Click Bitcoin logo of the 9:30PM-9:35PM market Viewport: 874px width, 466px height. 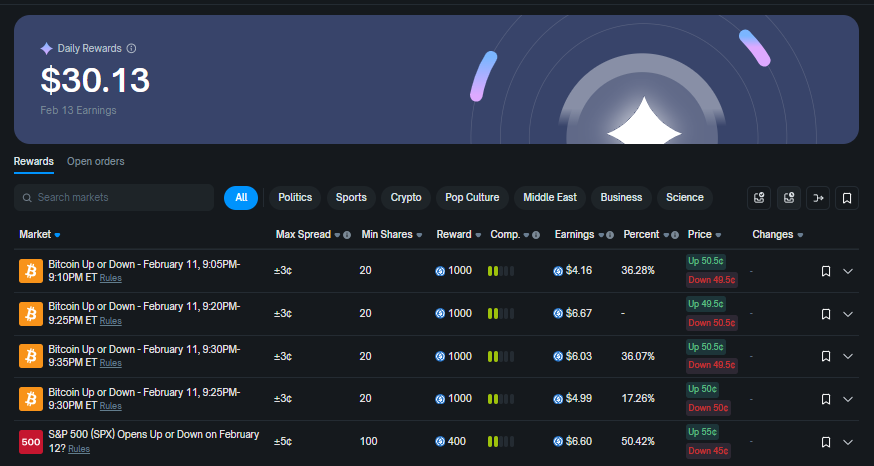tap(31, 356)
